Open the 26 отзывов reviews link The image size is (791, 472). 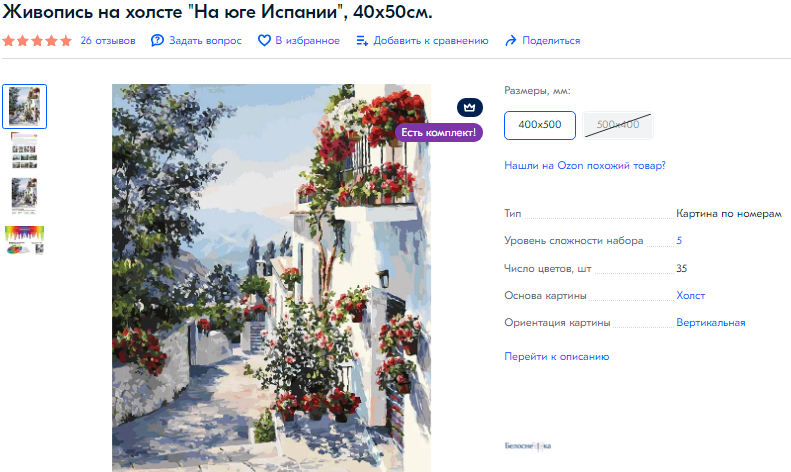[108, 41]
